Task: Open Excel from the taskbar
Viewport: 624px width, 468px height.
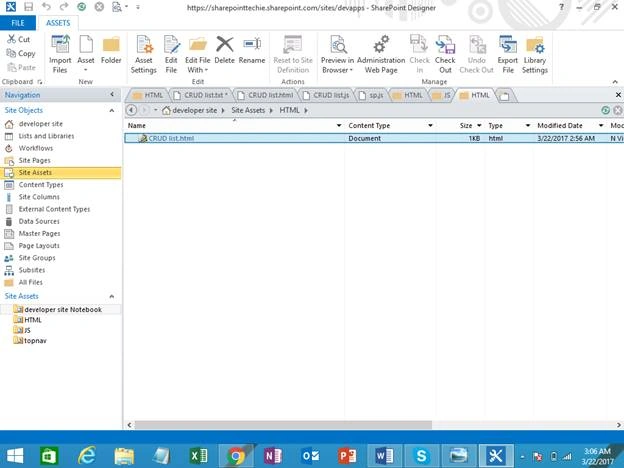Action: pyautogui.click(x=199, y=455)
